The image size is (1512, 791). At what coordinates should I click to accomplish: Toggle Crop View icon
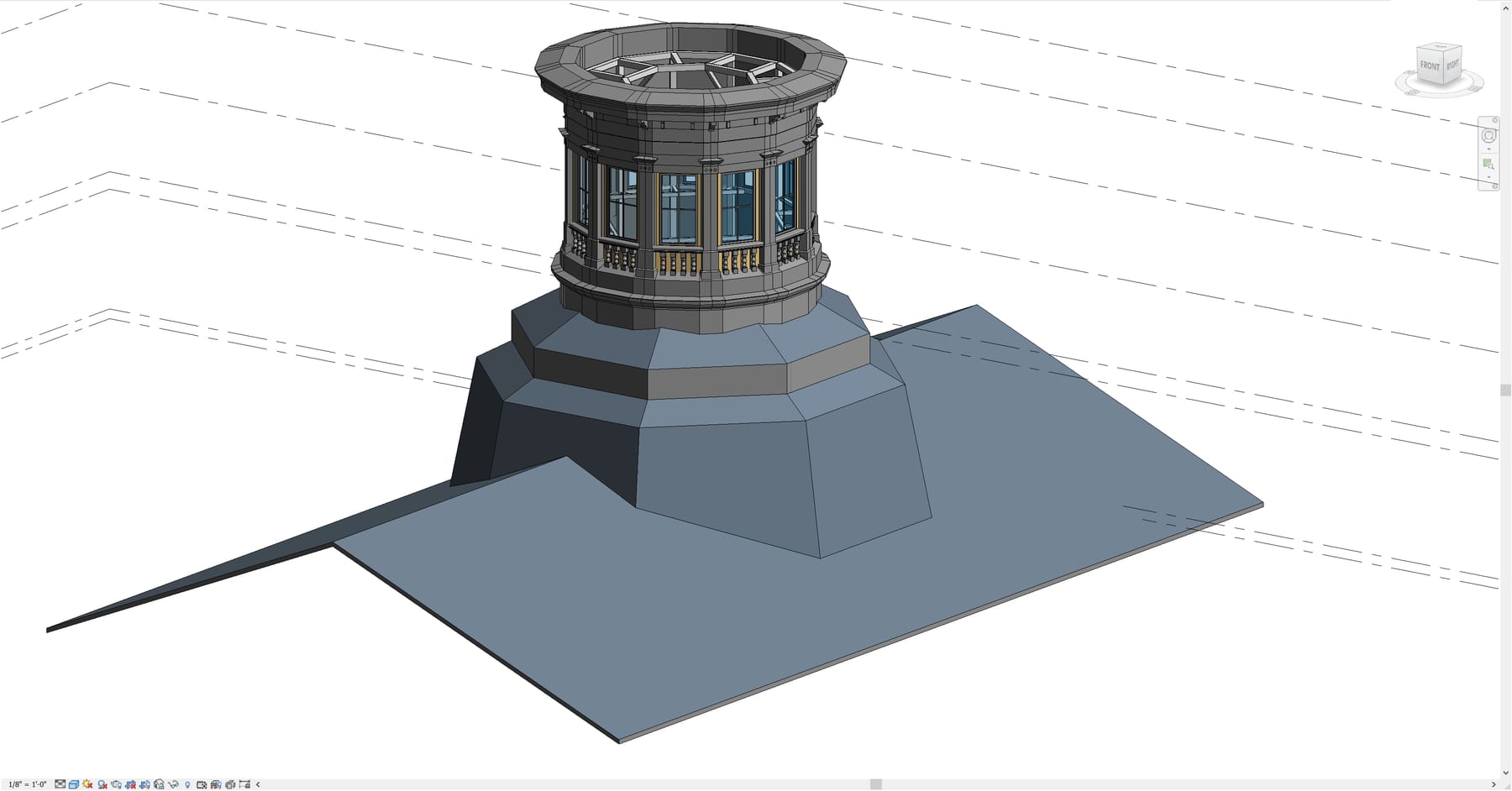pos(130,784)
